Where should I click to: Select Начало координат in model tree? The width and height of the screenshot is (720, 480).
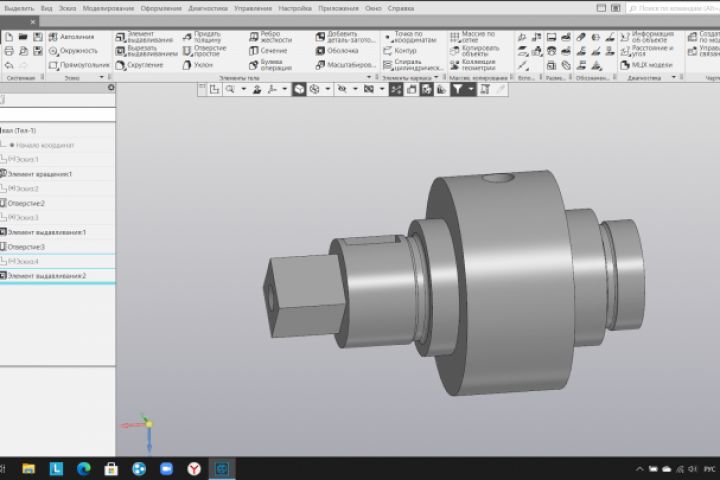pyautogui.click(x=45, y=145)
